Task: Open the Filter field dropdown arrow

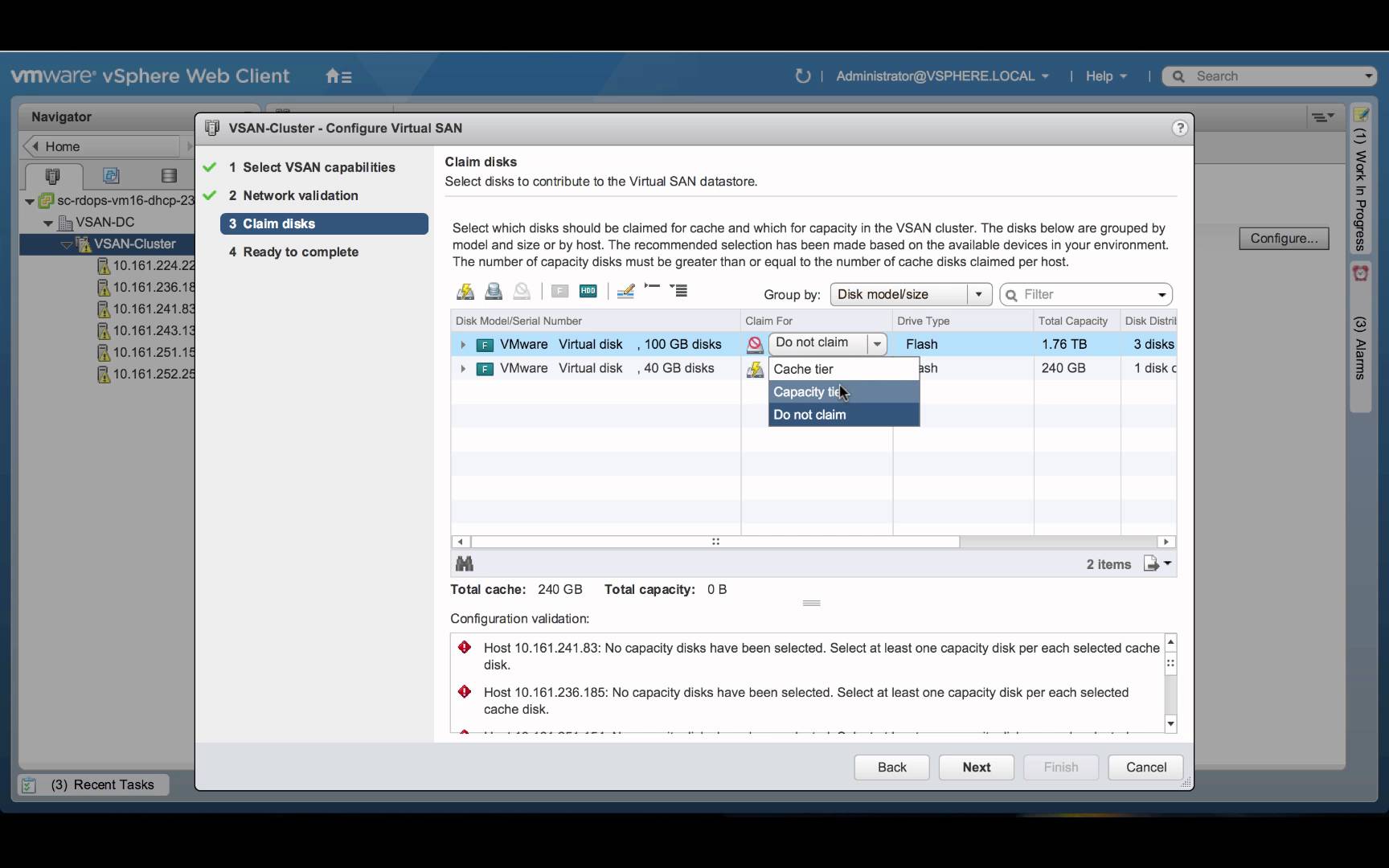Action: click(x=1162, y=295)
